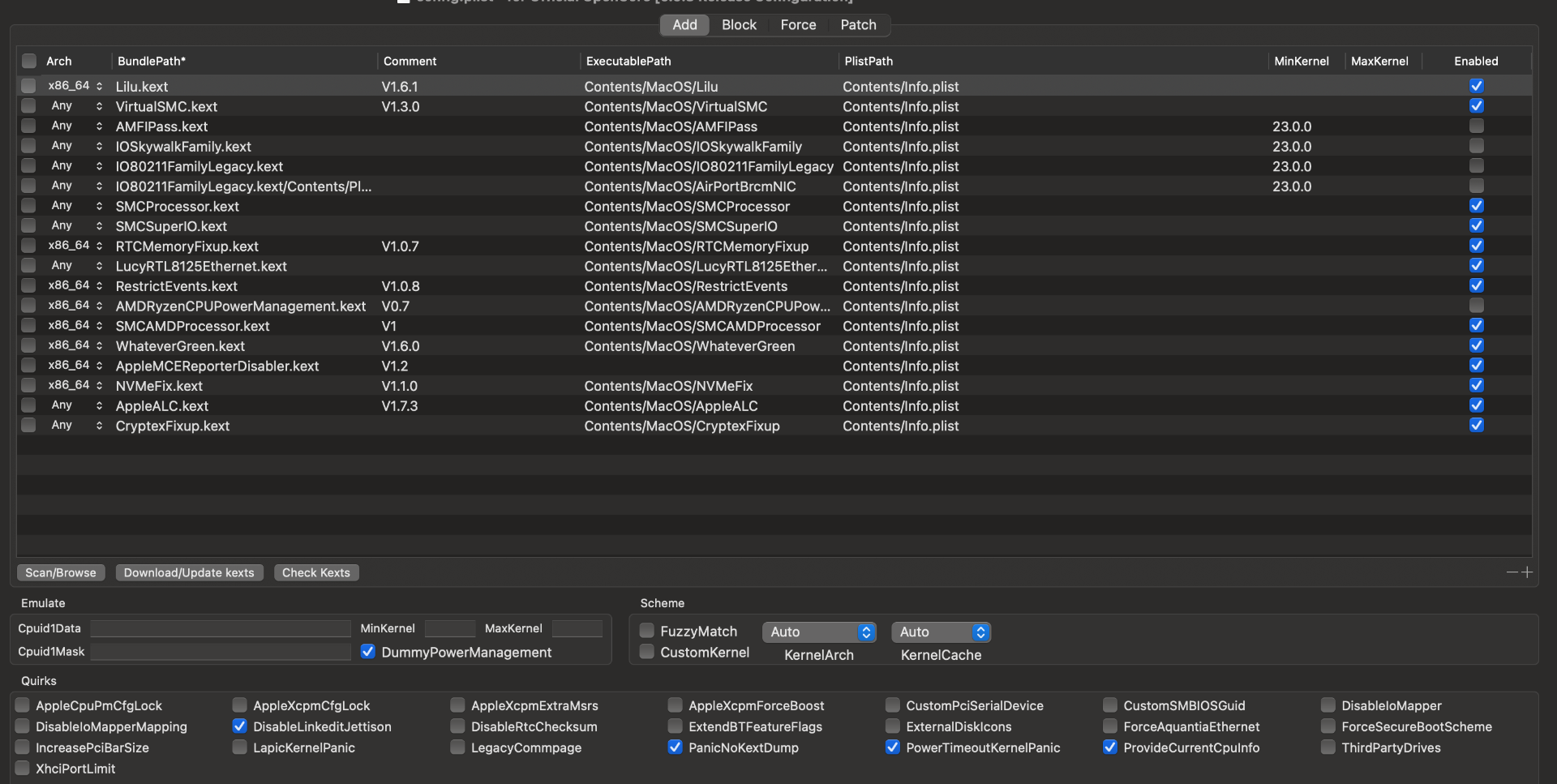Expand the KernelCache Auto dropdown
The height and width of the screenshot is (784, 1557).
click(941, 632)
